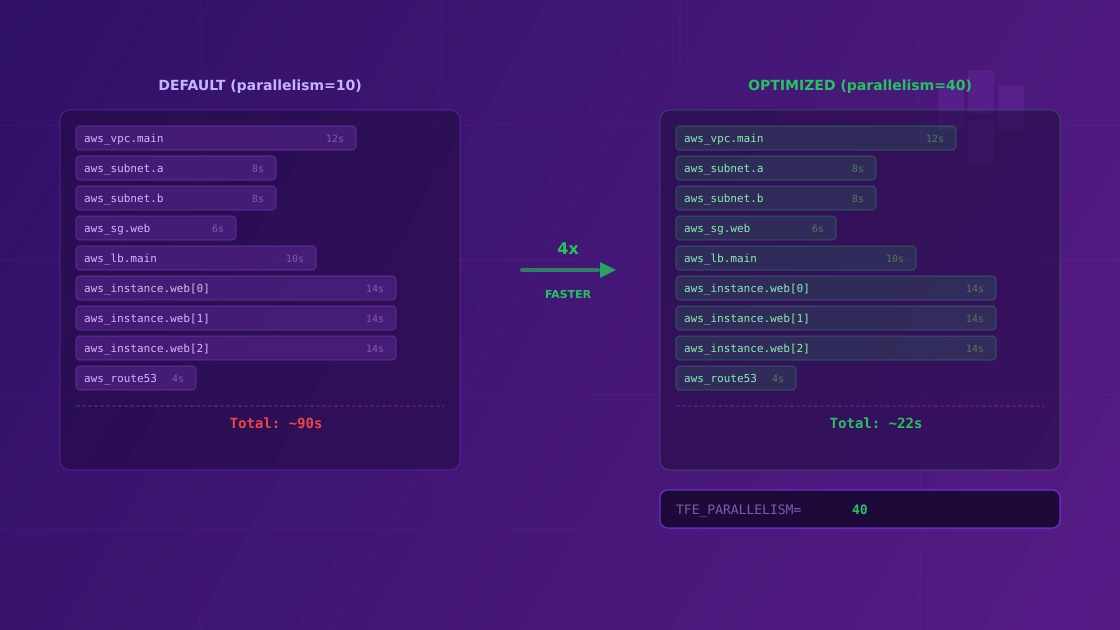Select the aws_lb.main bar in the OPTIMIZED column
The image size is (1120, 630).
(795, 258)
